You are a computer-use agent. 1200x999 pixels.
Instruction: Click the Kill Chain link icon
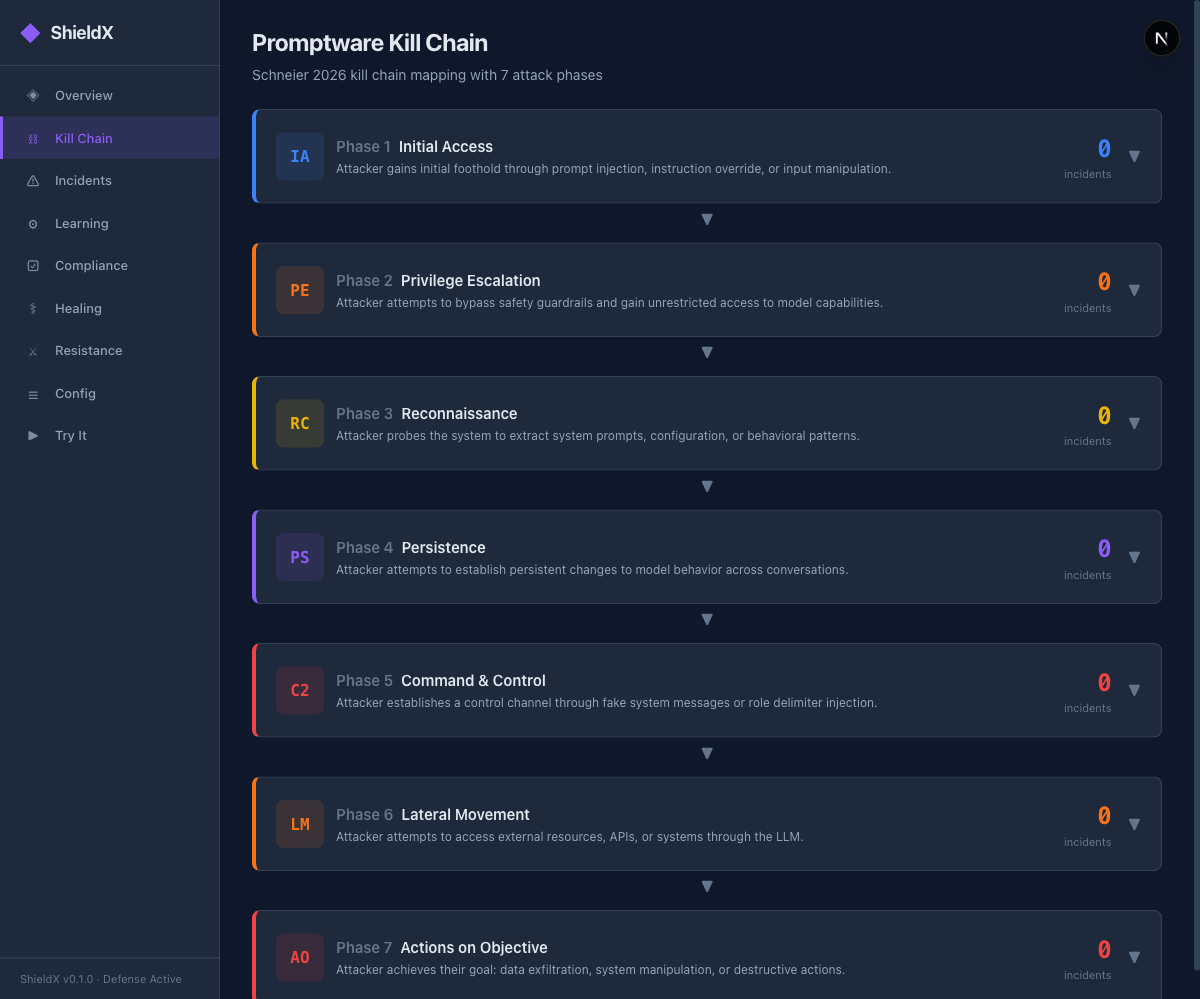tap(33, 139)
